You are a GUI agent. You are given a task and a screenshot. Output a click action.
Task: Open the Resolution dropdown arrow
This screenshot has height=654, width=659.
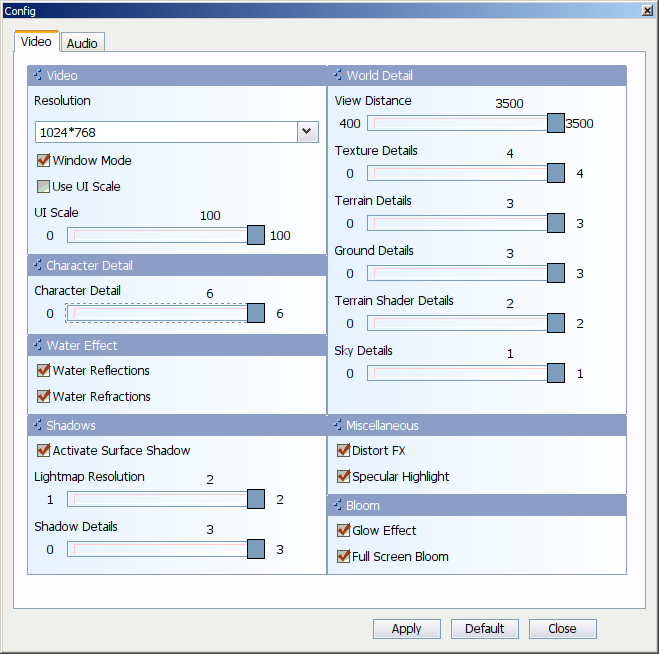[308, 132]
